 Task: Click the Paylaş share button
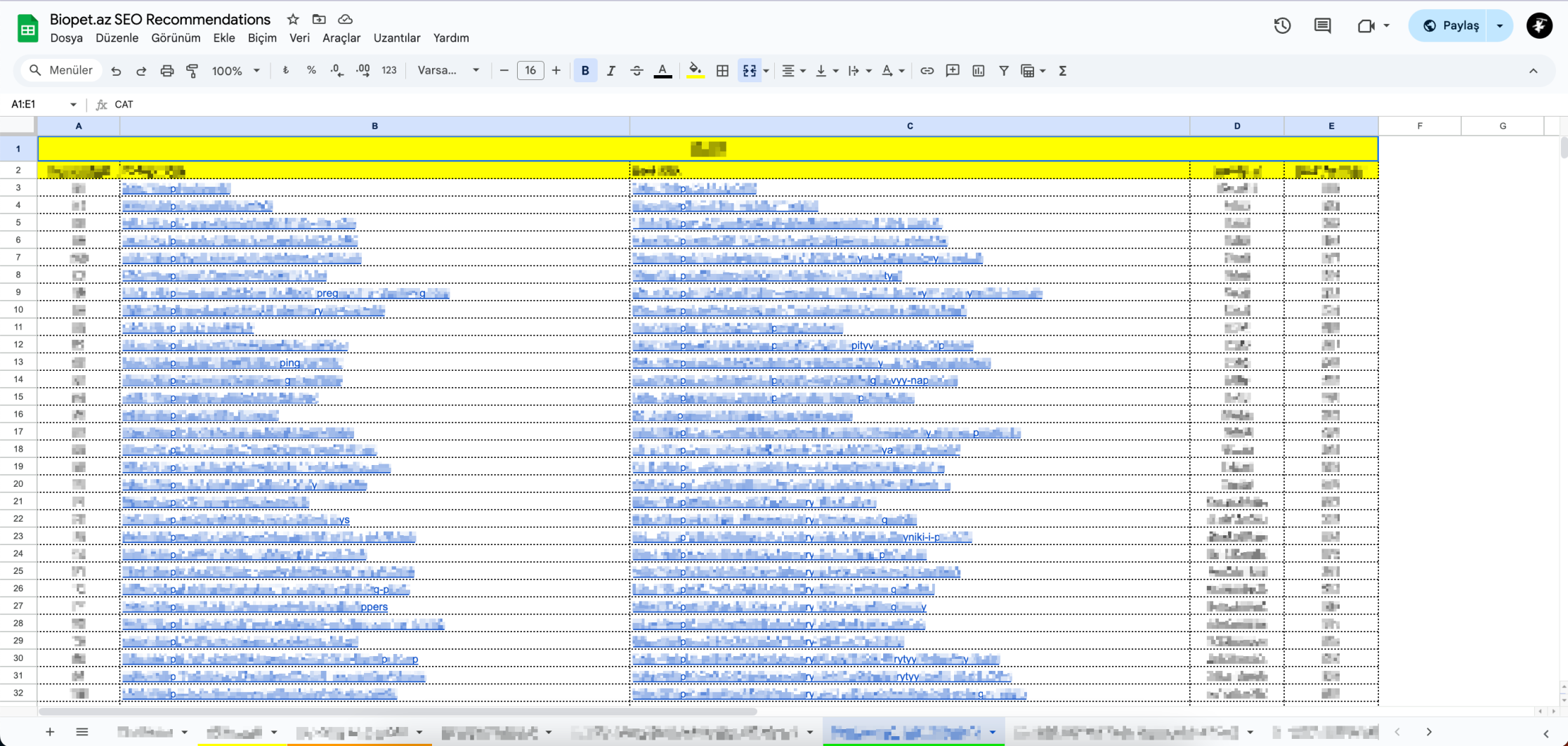click(1449, 26)
